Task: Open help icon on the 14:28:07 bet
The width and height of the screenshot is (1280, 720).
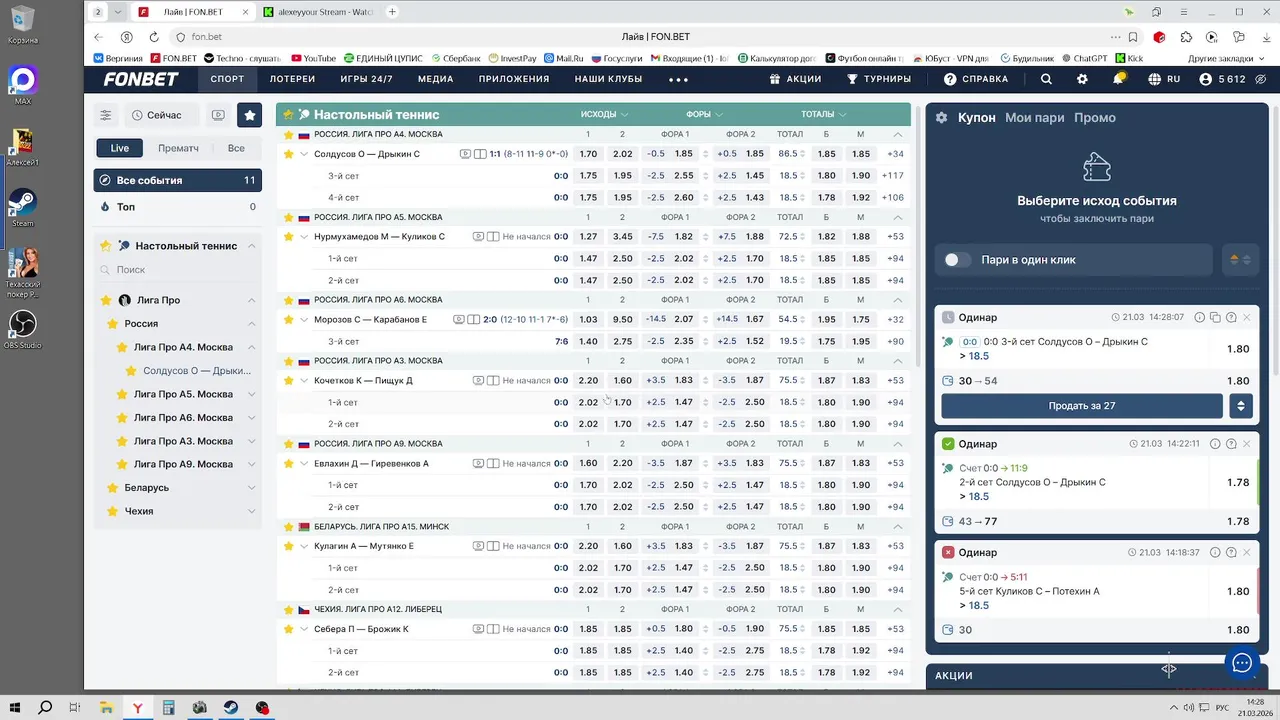Action: (x=1231, y=317)
